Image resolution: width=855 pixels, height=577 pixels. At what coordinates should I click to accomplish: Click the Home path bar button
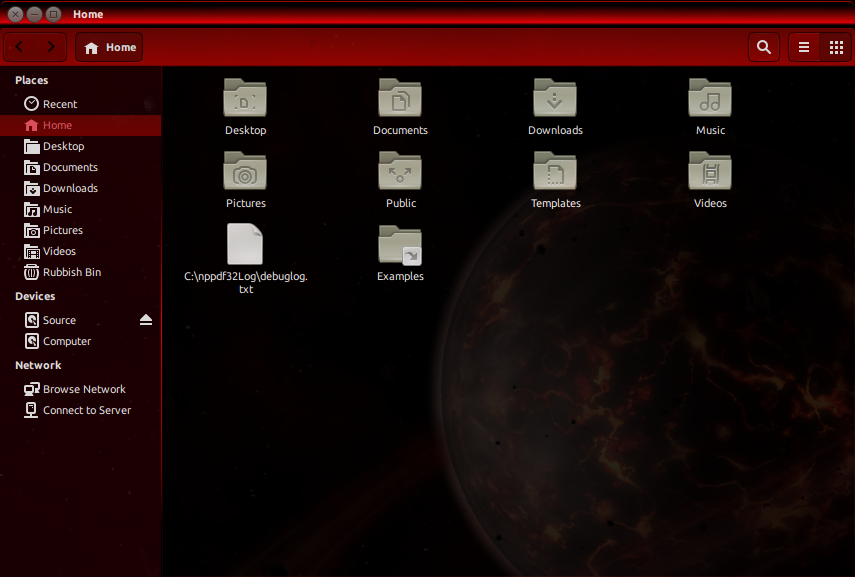pos(109,47)
